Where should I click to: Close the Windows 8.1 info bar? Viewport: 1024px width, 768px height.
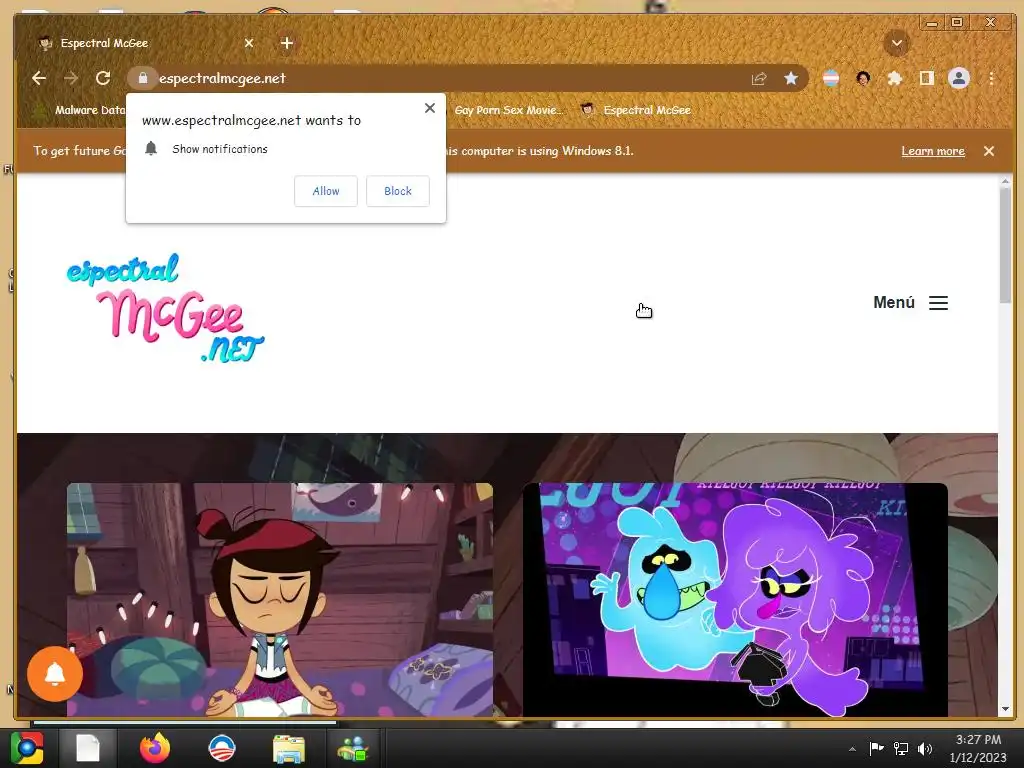tap(989, 151)
